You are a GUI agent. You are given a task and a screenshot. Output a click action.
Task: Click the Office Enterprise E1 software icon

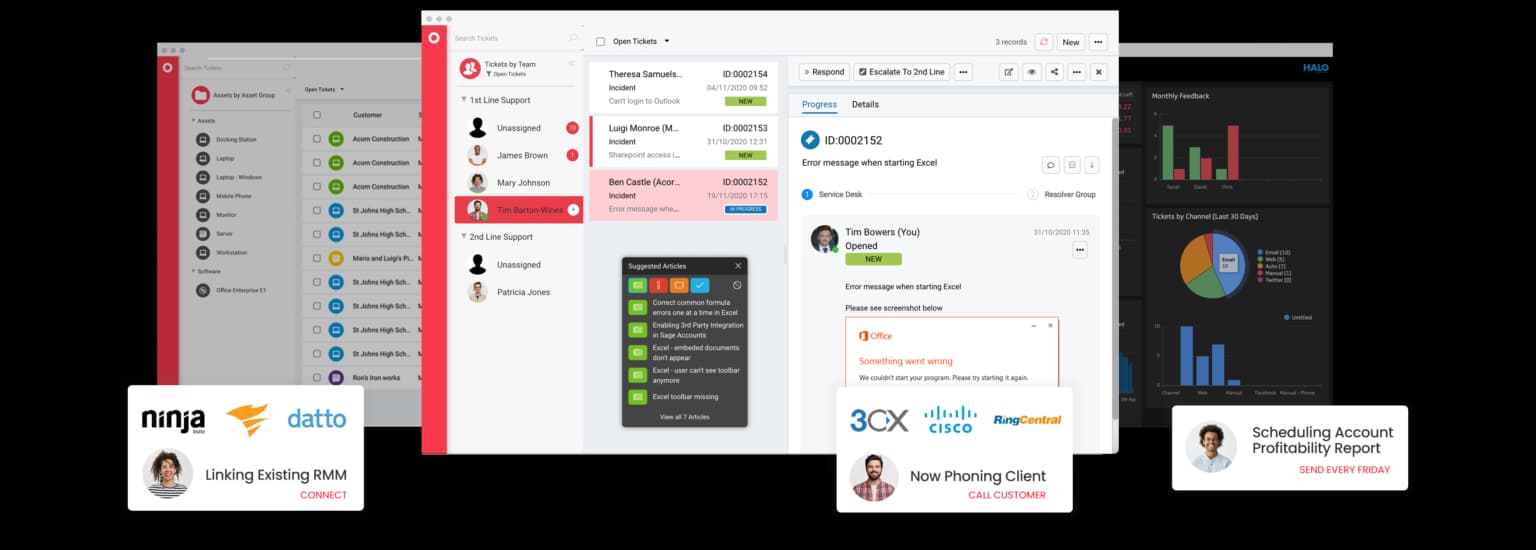tap(203, 290)
